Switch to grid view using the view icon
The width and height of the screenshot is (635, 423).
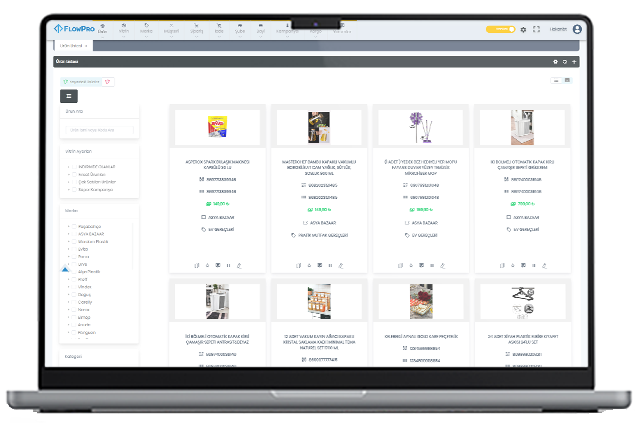coord(567,80)
